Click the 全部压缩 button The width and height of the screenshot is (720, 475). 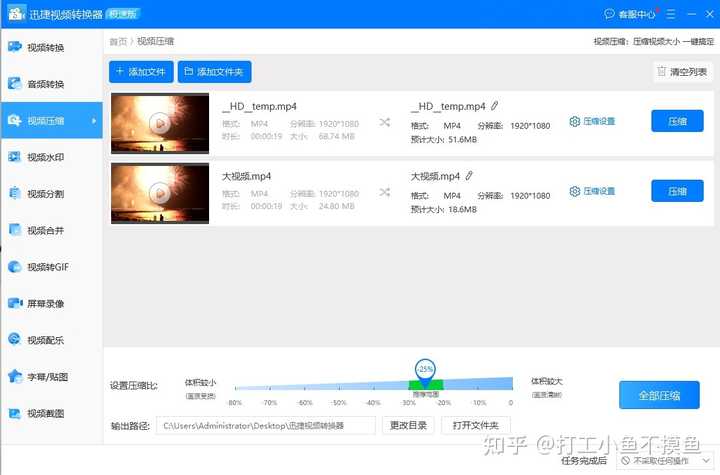pyautogui.click(x=659, y=395)
